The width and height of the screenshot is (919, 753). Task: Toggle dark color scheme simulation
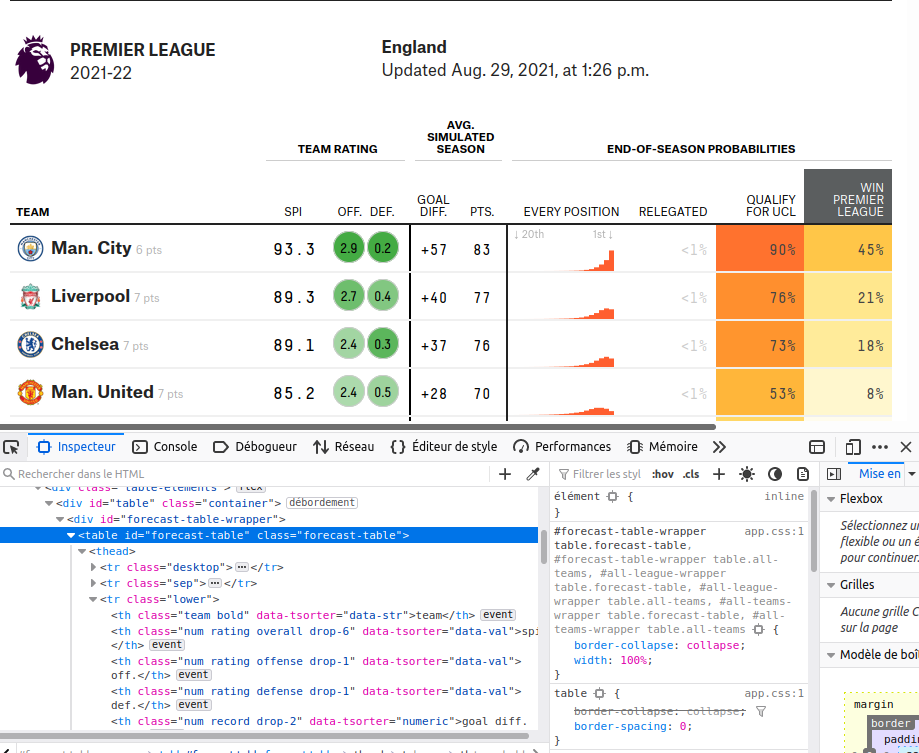click(x=775, y=474)
